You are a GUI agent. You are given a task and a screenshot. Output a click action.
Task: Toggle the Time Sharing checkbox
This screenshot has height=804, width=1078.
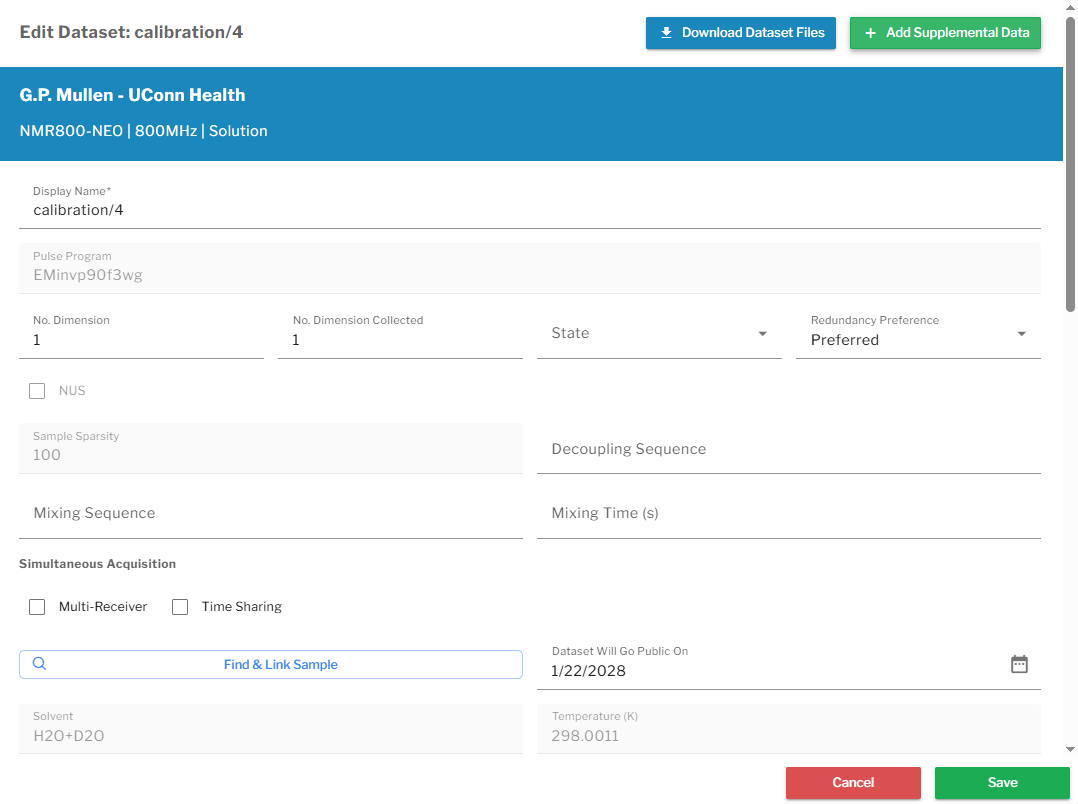click(180, 607)
